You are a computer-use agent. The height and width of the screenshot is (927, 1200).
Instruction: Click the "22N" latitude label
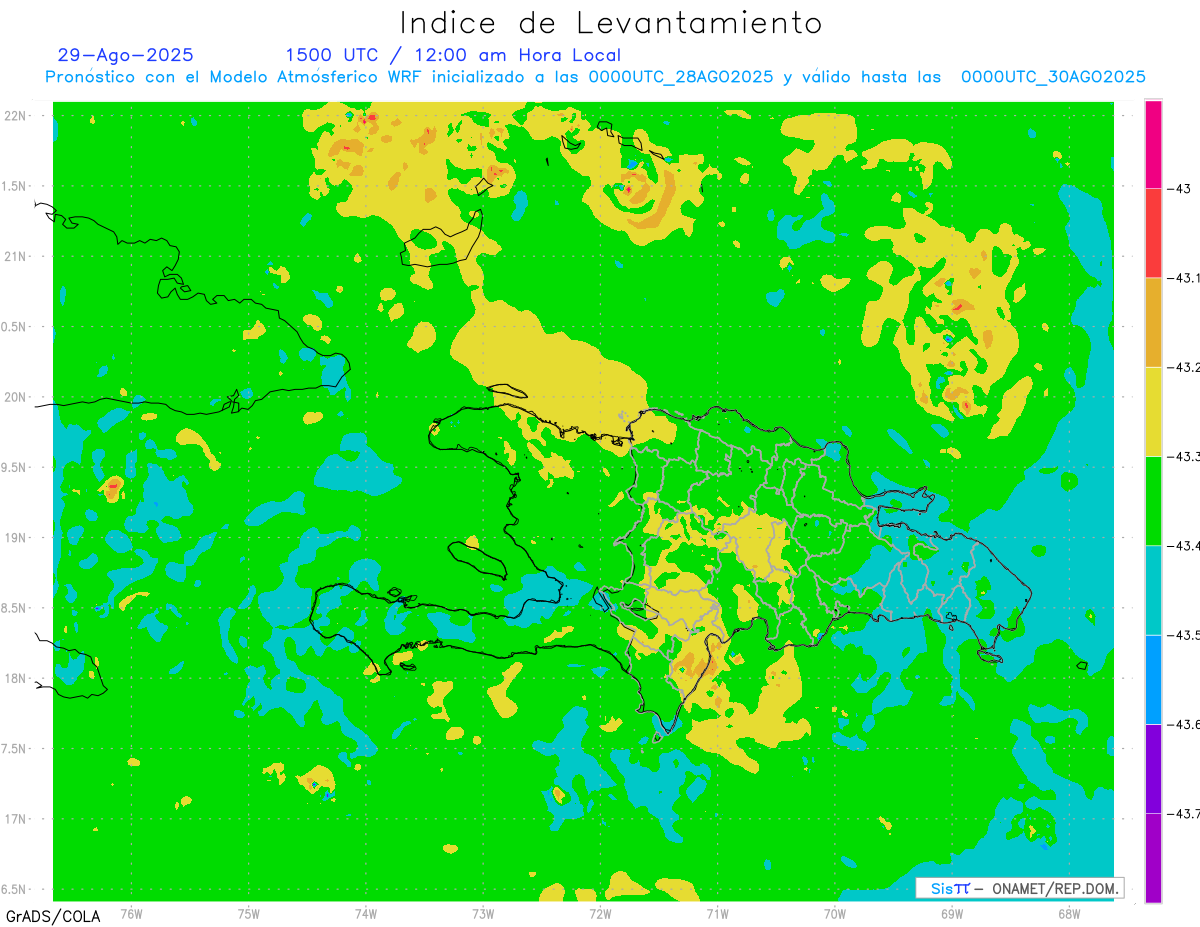pos(16,116)
